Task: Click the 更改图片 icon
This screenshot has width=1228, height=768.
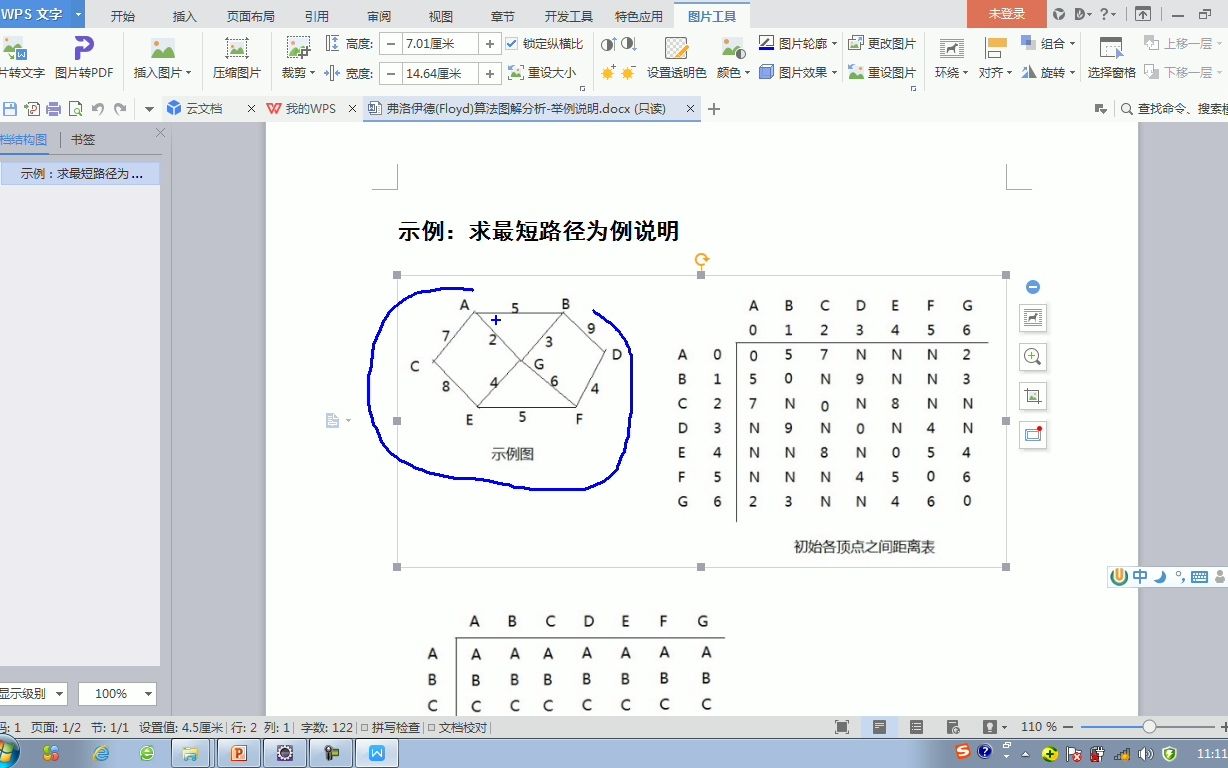Action: [881, 45]
